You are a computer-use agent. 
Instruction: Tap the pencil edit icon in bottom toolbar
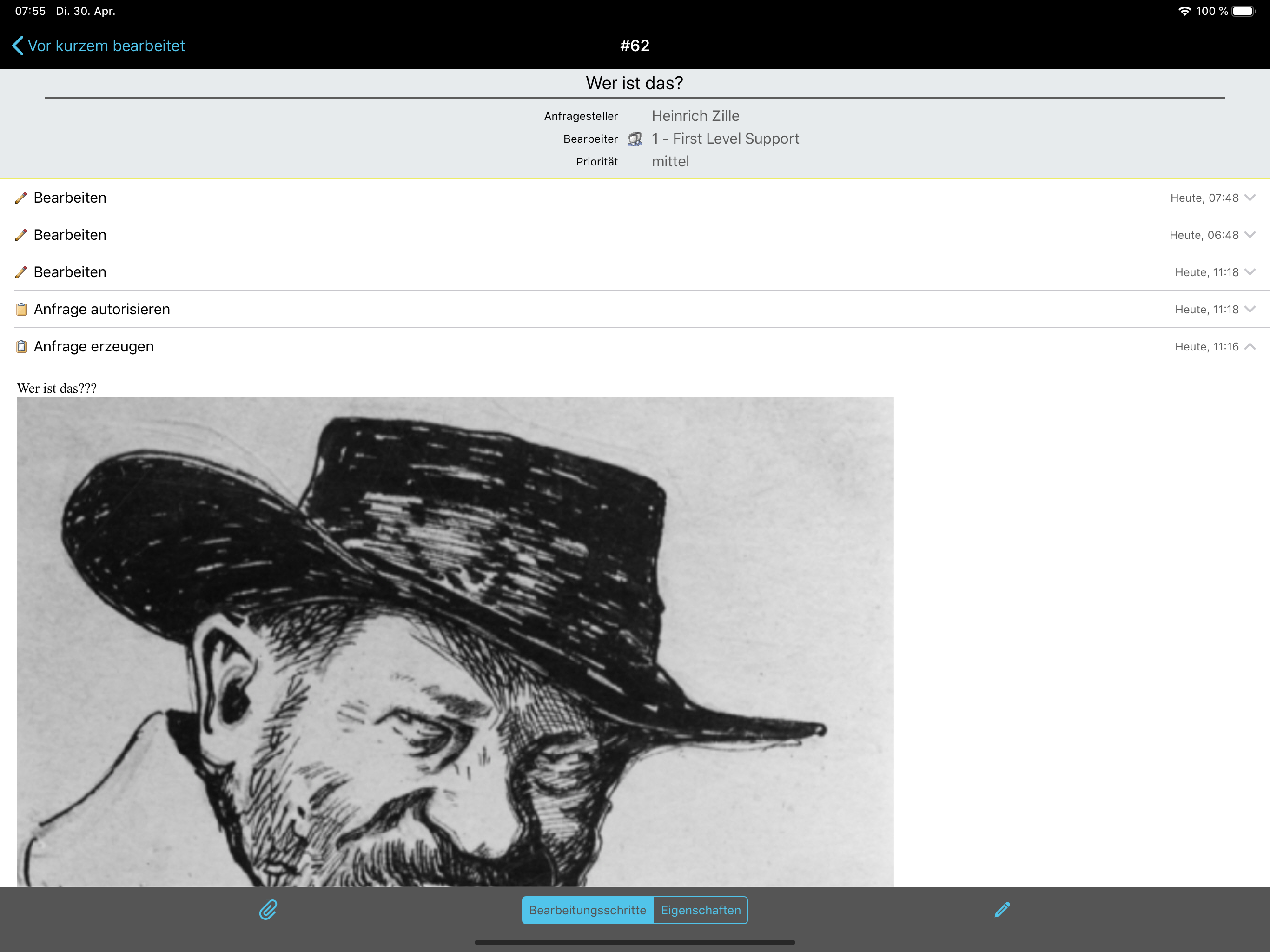click(1002, 910)
